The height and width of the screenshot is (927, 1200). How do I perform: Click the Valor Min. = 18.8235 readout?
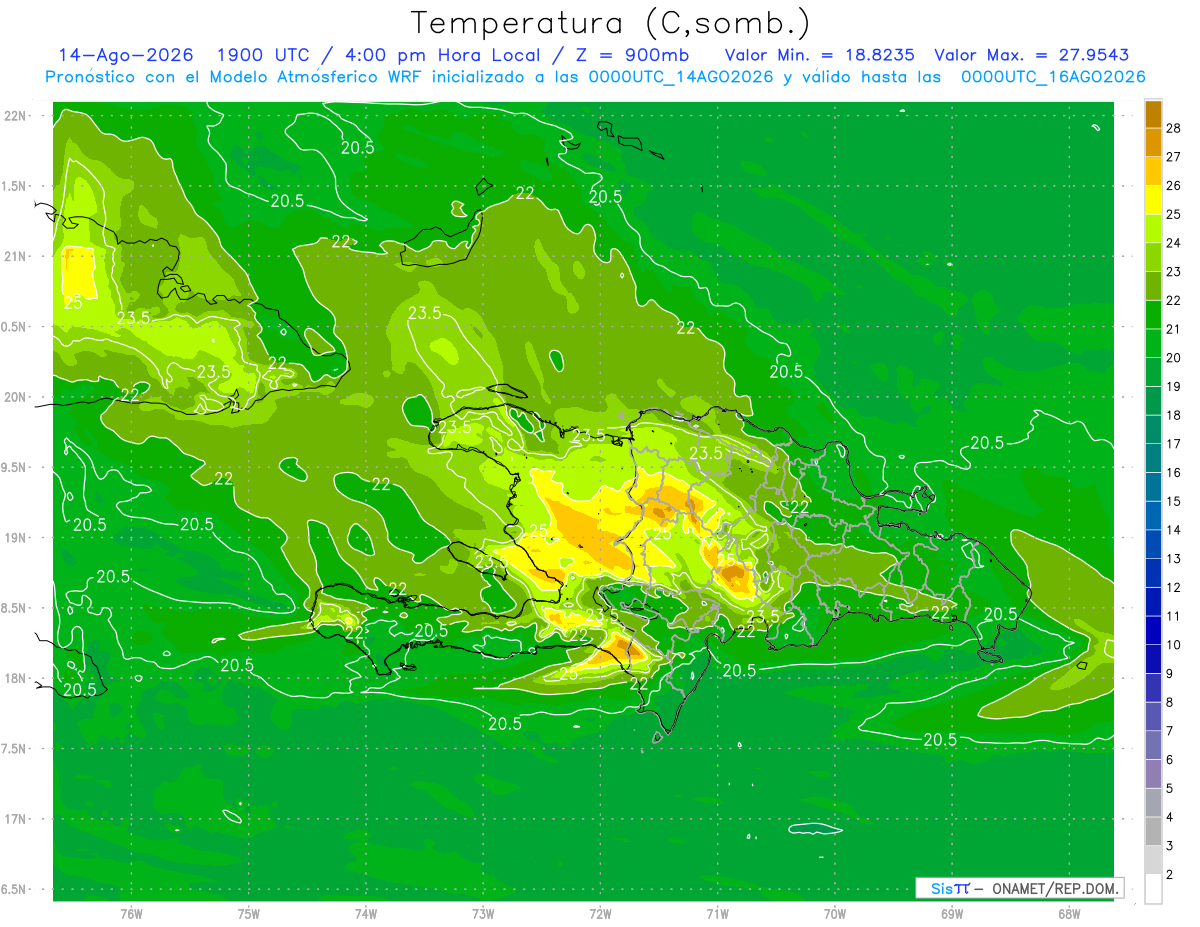(x=819, y=55)
